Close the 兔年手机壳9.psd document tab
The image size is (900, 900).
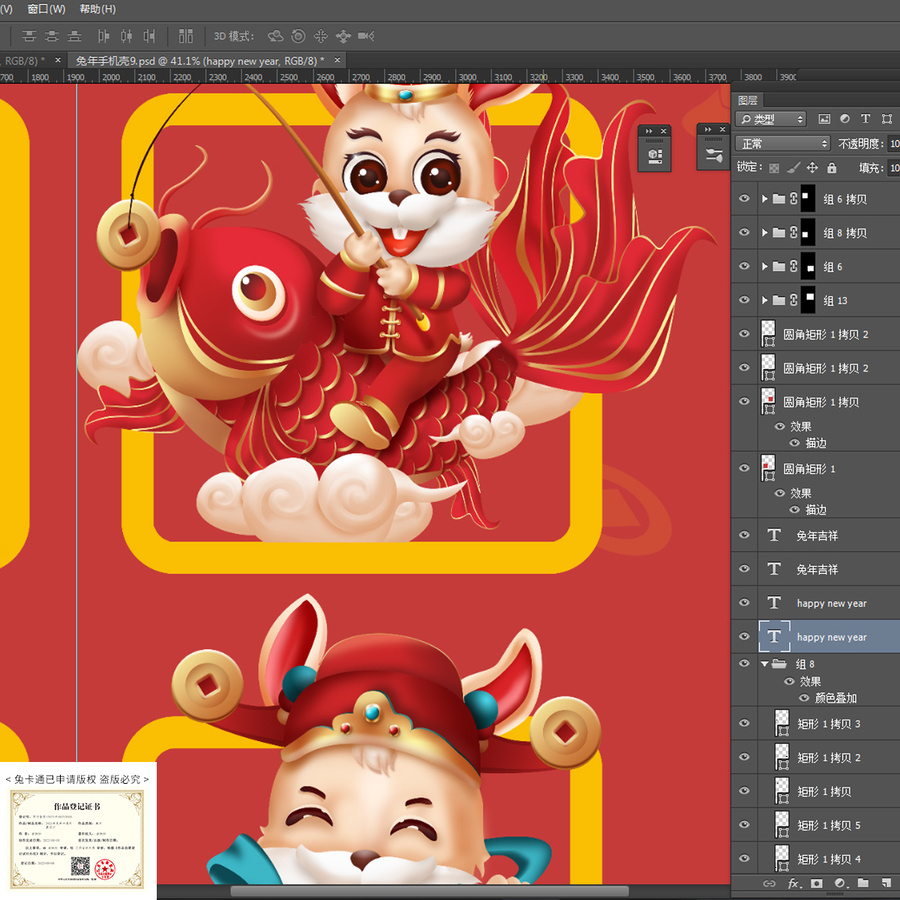tap(338, 60)
